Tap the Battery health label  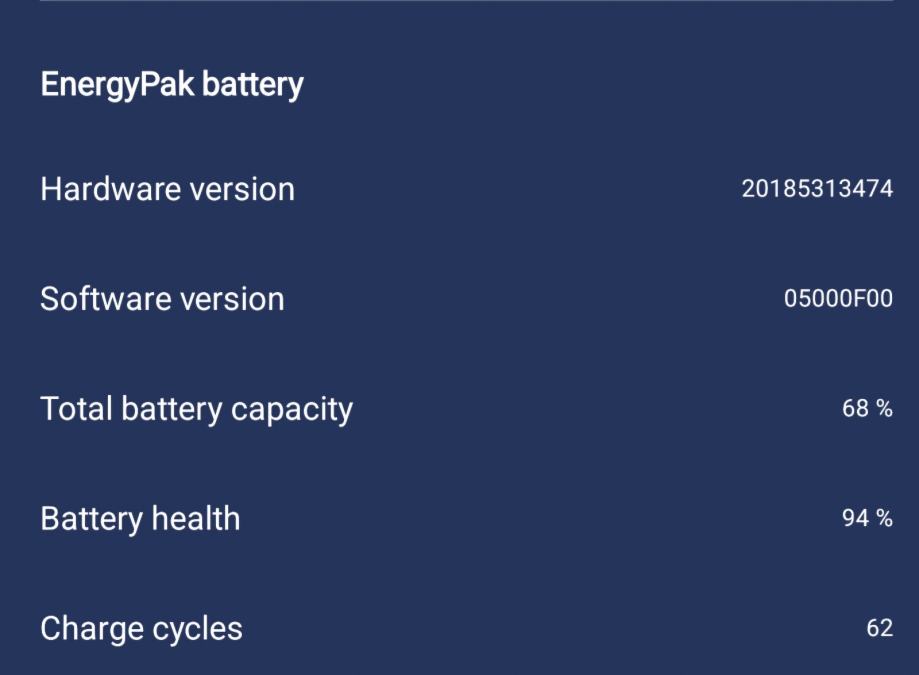pyautogui.click(x=140, y=519)
